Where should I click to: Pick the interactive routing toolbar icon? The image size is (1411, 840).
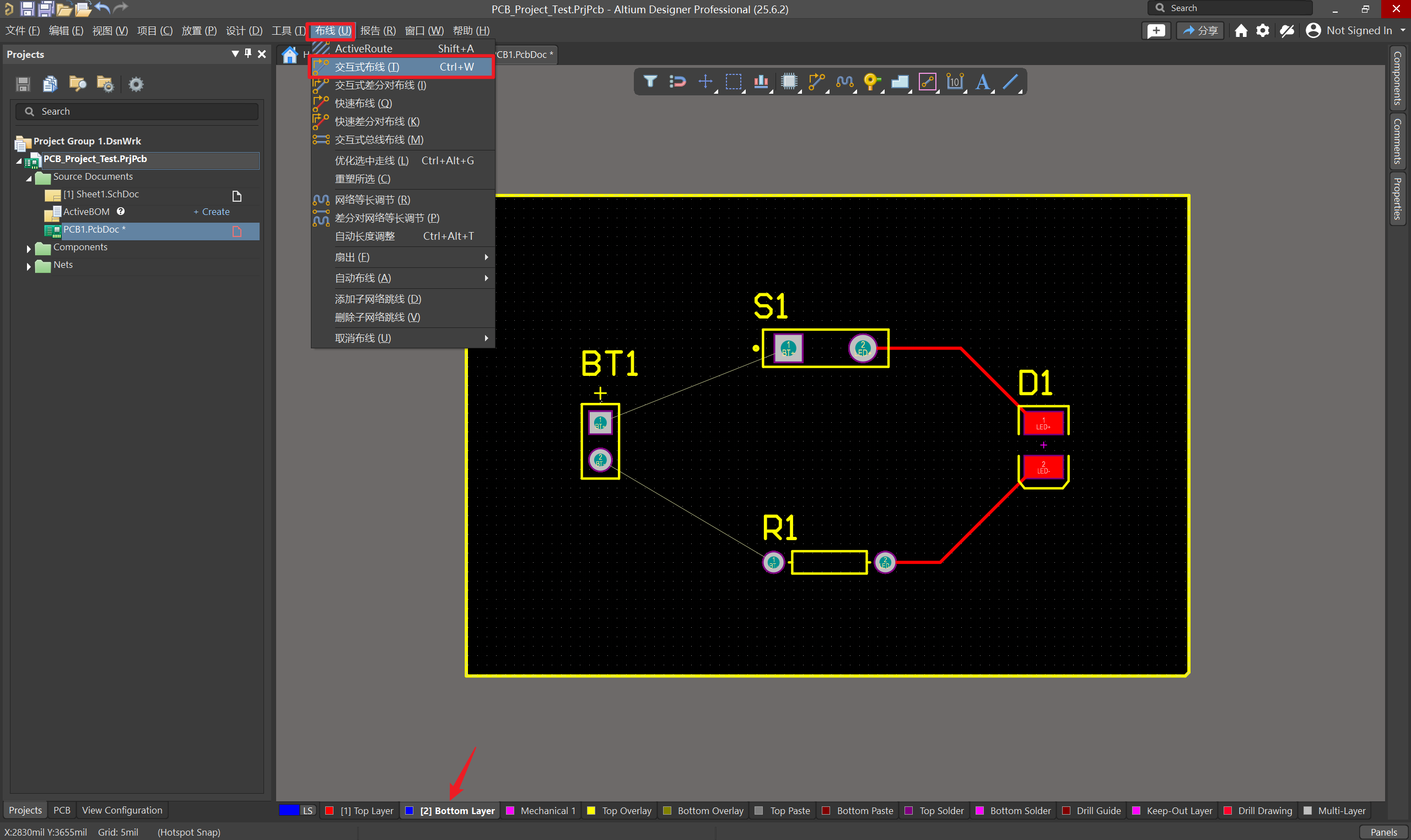click(816, 82)
